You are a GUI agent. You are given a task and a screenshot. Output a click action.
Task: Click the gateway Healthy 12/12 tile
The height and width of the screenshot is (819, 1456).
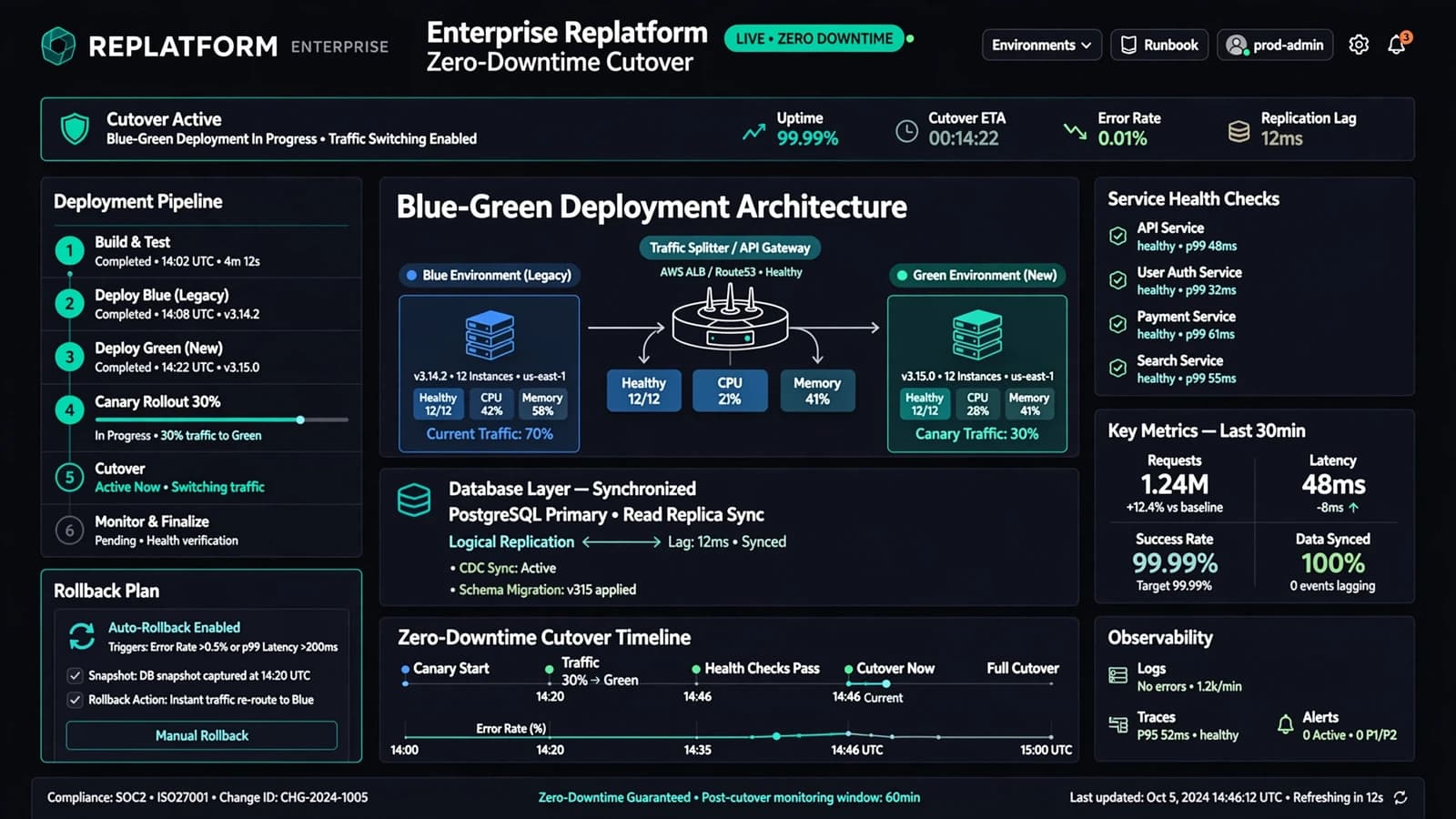(644, 390)
